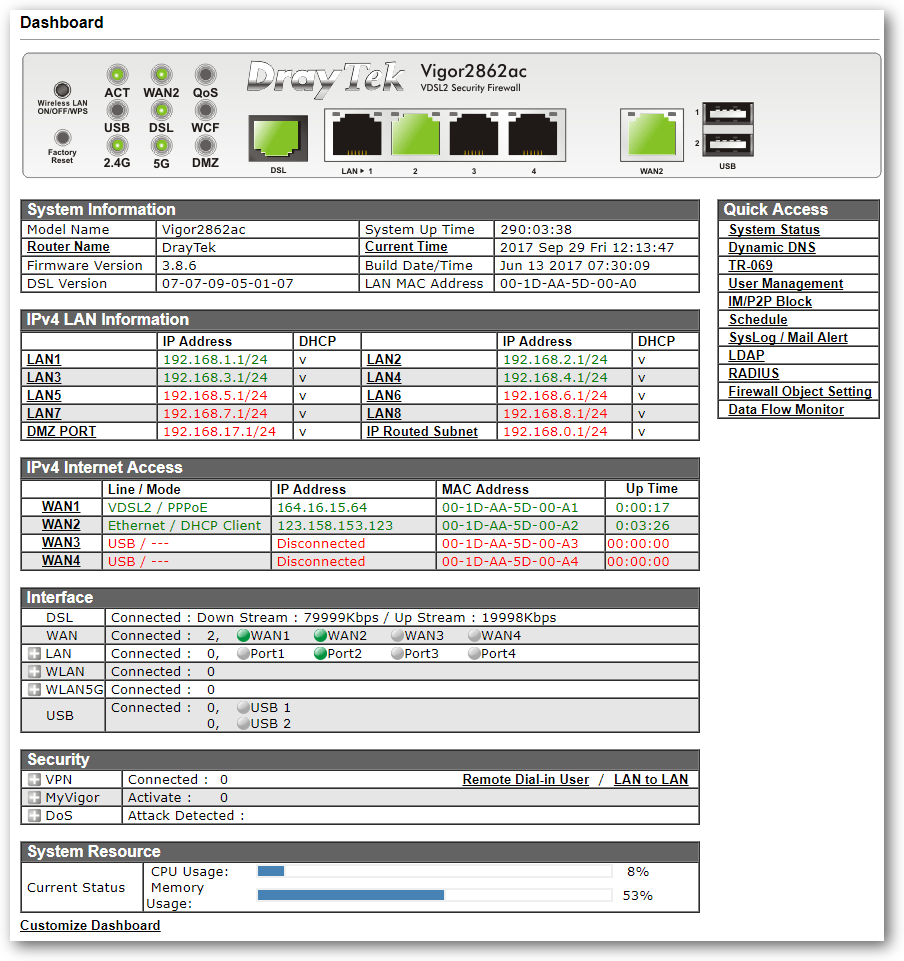904x961 pixels.
Task: Click the CPU Usage progress bar
Action: tap(435, 872)
